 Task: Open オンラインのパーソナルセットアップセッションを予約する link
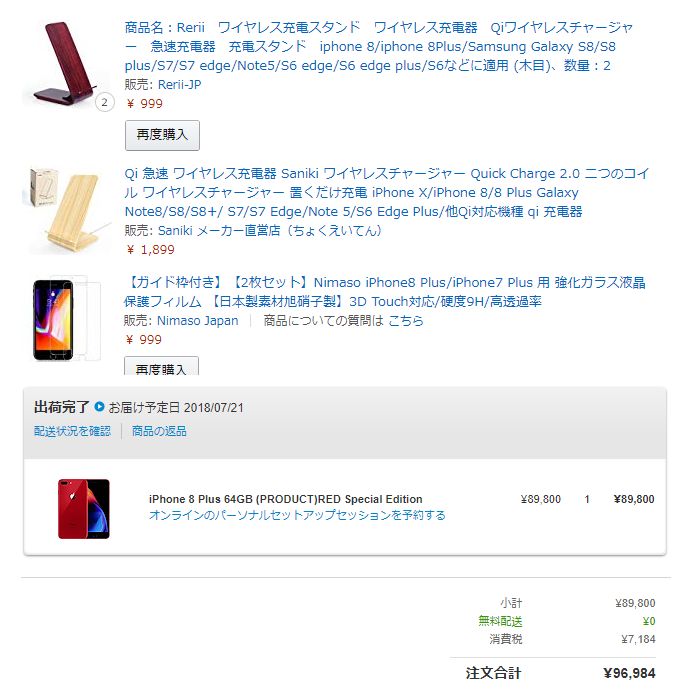point(297,515)
